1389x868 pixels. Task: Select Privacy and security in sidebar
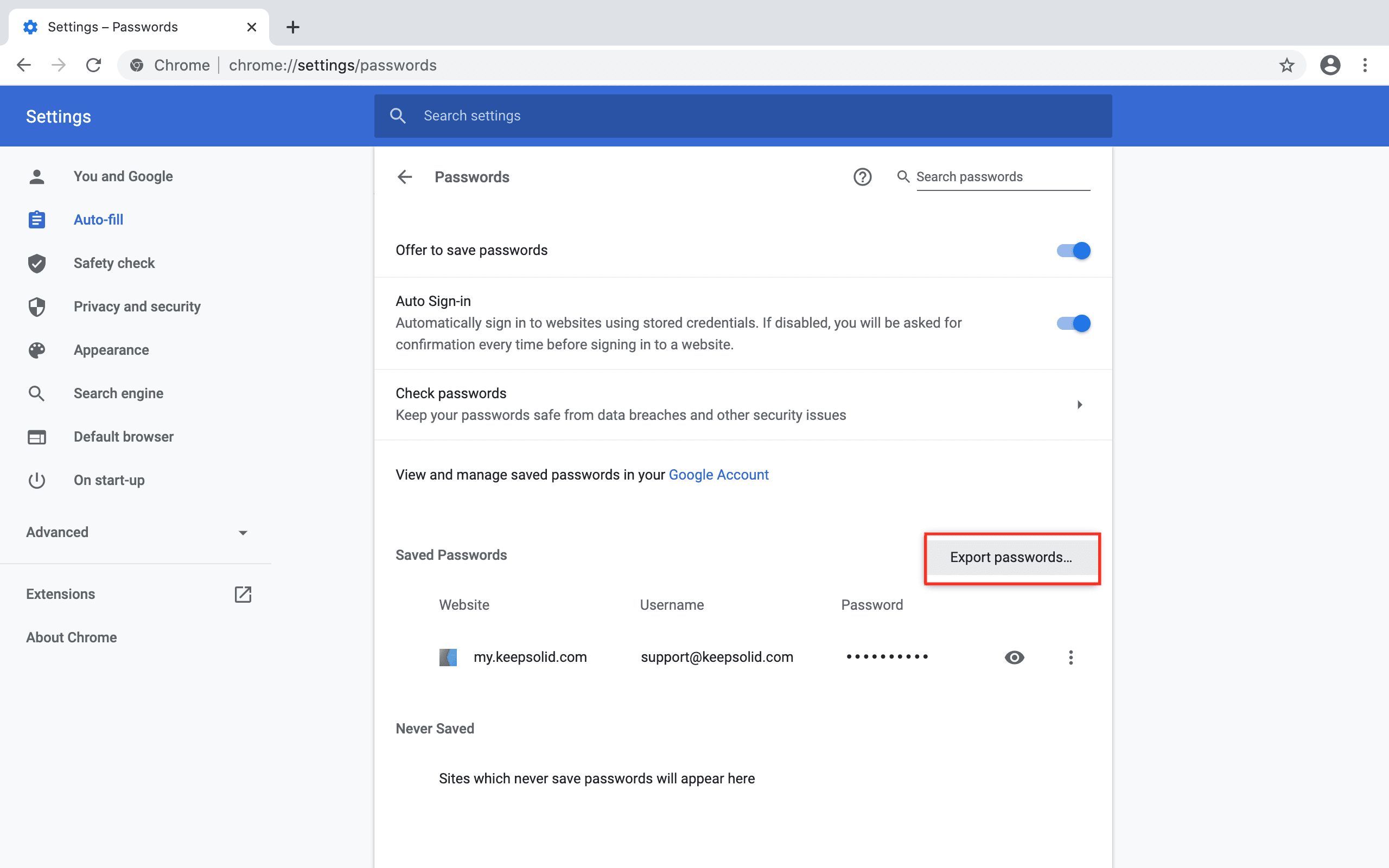pos(137,307)
